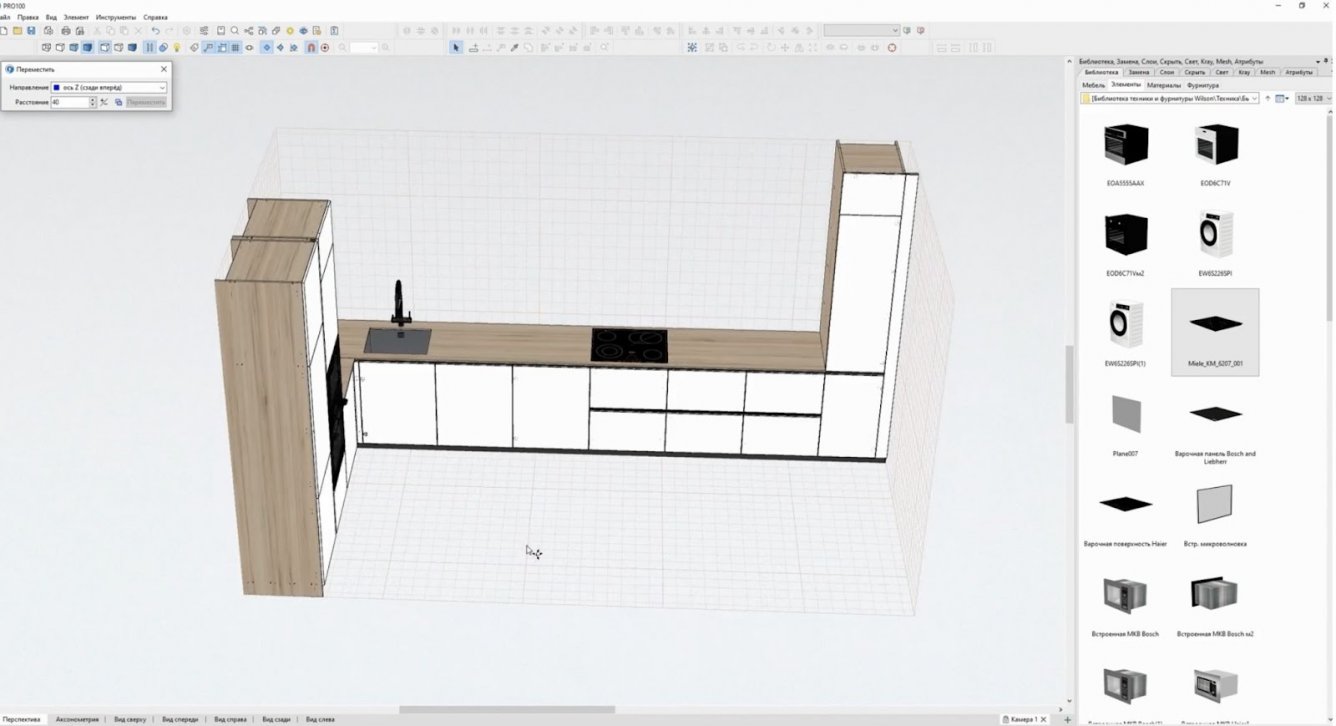This screenshot has width=1336, height=726.
Task: Toggle the light bulb lighting icon
Action: click(177, 48)
